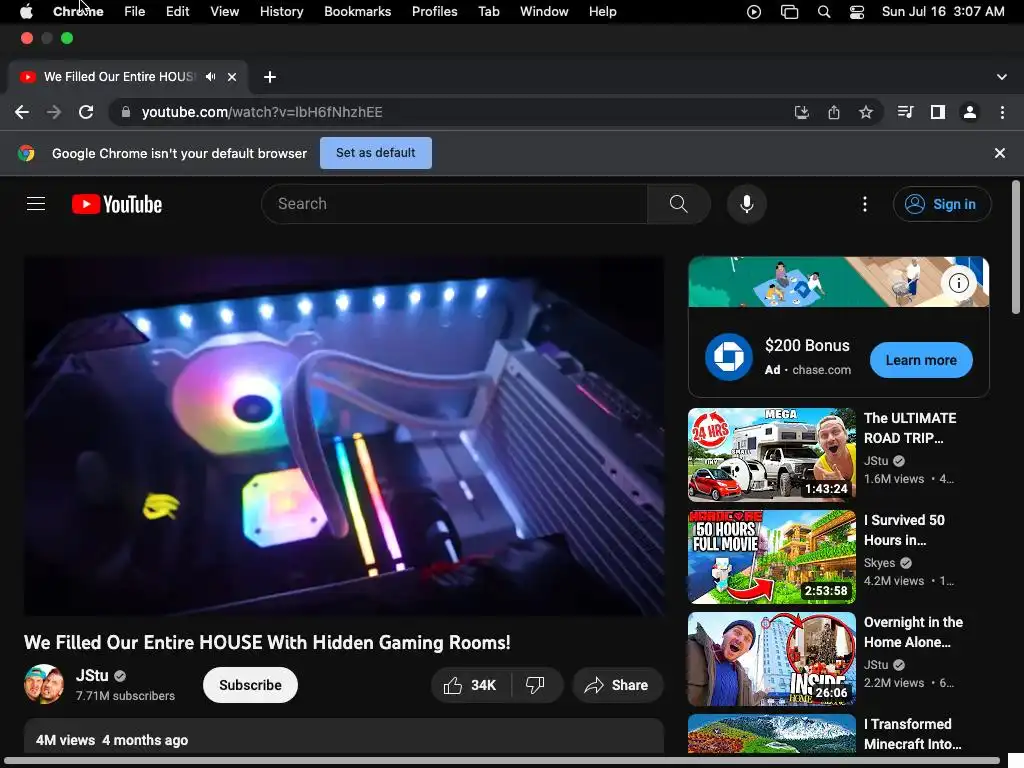
Task: Click Skyes channel name
Action: click(x=880, y=562)
